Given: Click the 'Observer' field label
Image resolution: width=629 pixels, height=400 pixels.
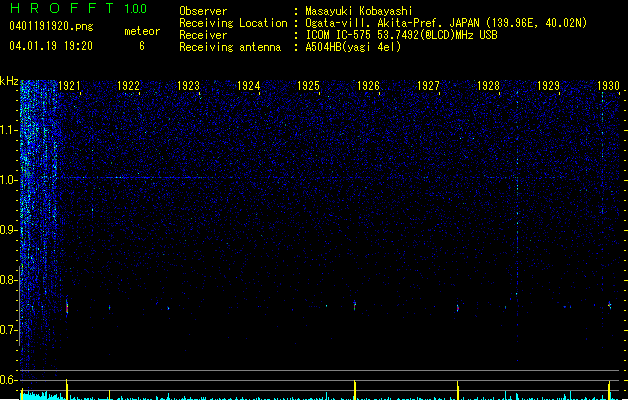Looking at the screenshot, I should 203,11.
